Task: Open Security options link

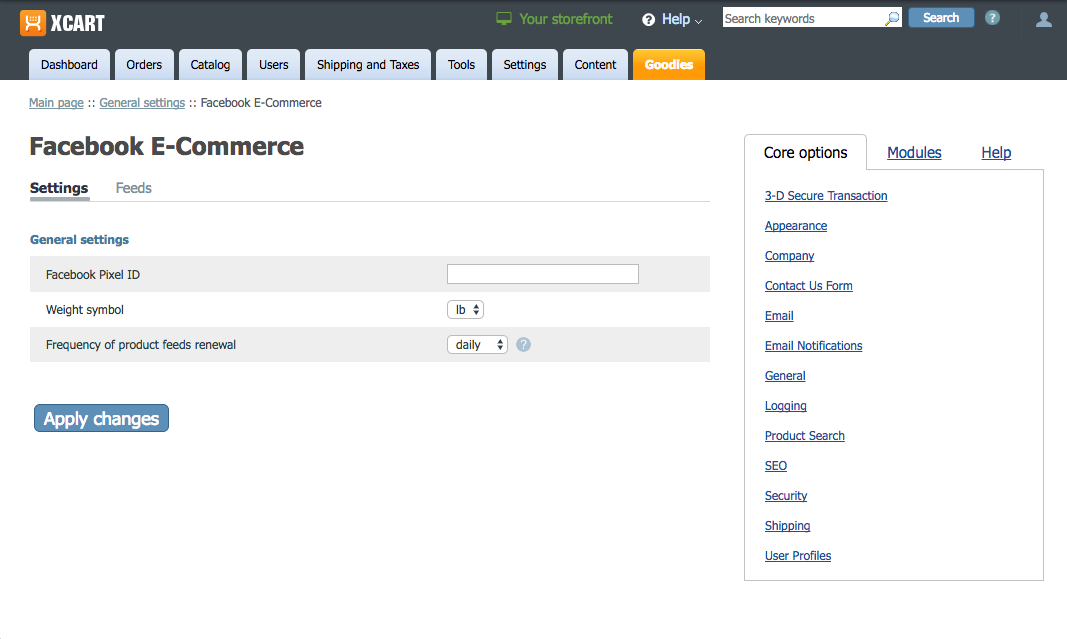Action: pos(786,495)
